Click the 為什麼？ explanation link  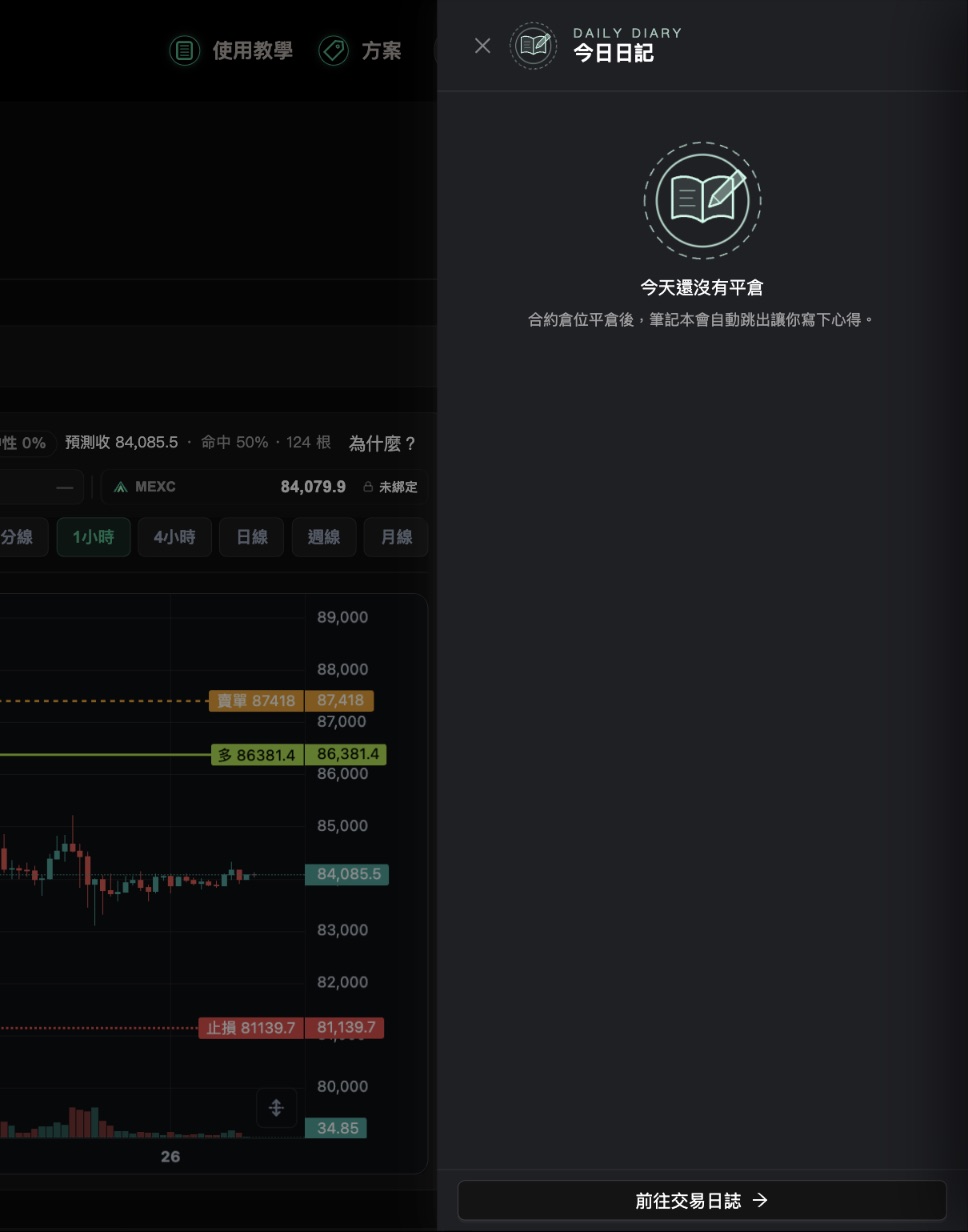click(x=382, y=443)
